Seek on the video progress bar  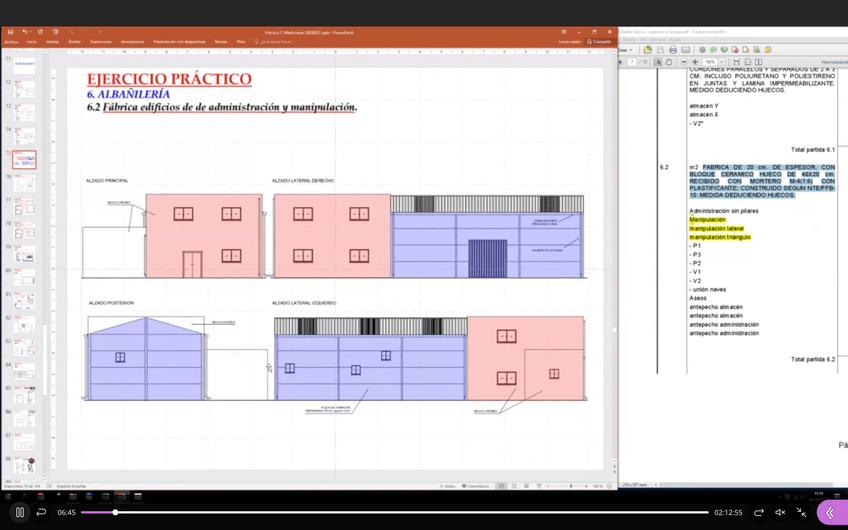[395, 512]
